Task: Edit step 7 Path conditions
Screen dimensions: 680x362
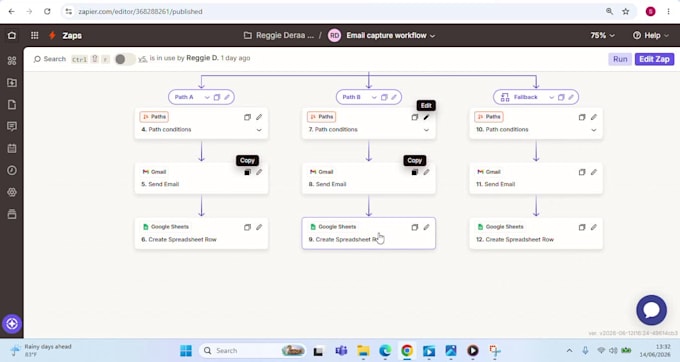Action: pos(426,117)
